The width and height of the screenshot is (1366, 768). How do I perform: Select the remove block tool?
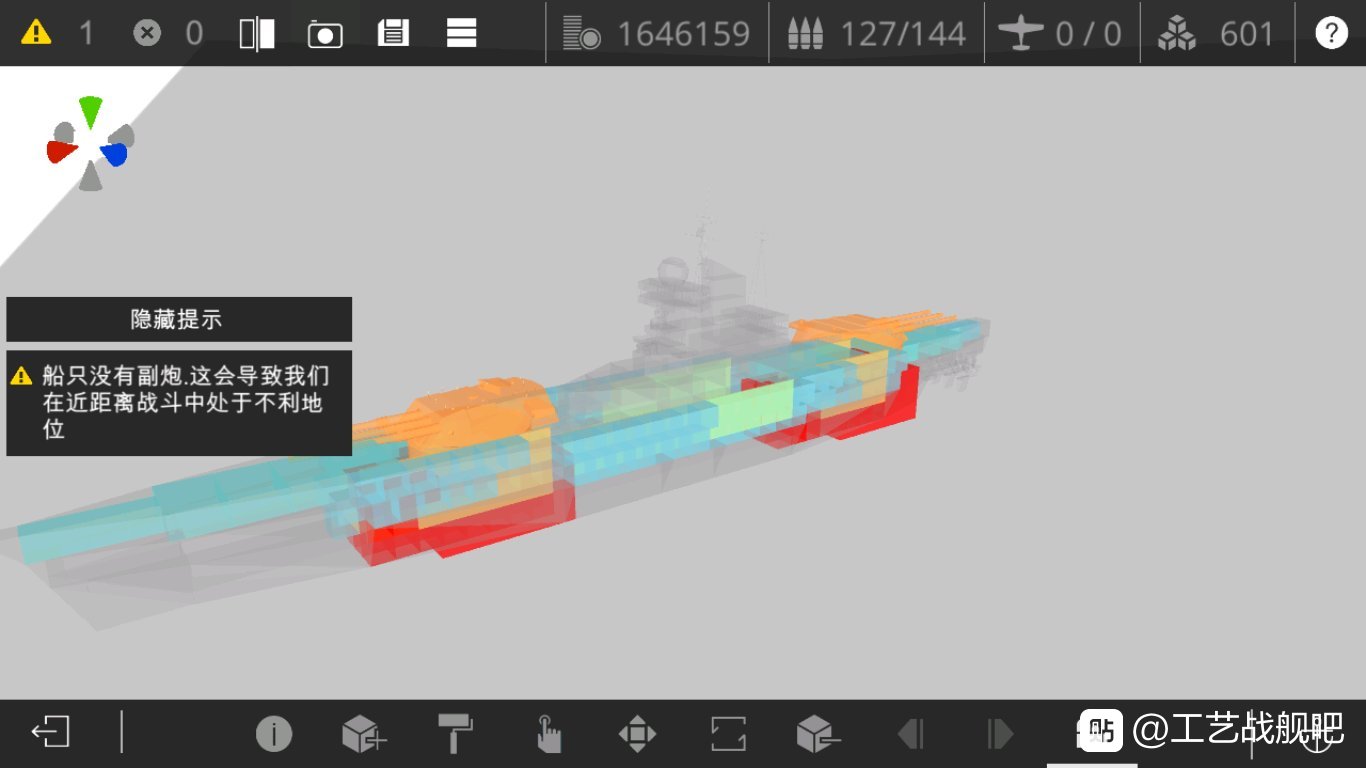coord(818,734)
